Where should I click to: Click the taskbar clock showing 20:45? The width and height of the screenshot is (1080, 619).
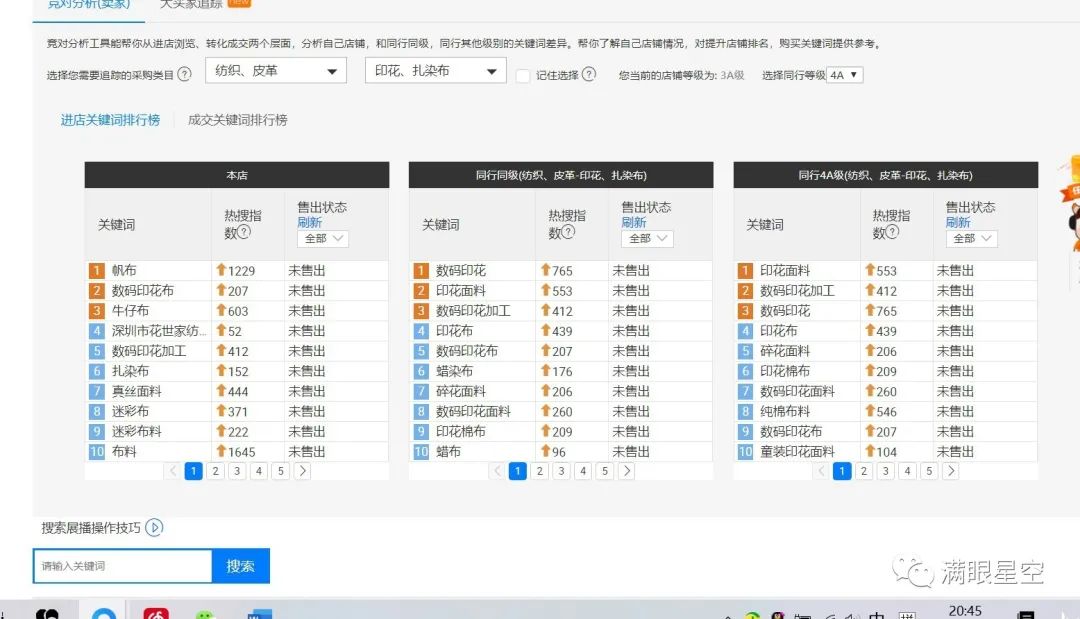(965, 611)
